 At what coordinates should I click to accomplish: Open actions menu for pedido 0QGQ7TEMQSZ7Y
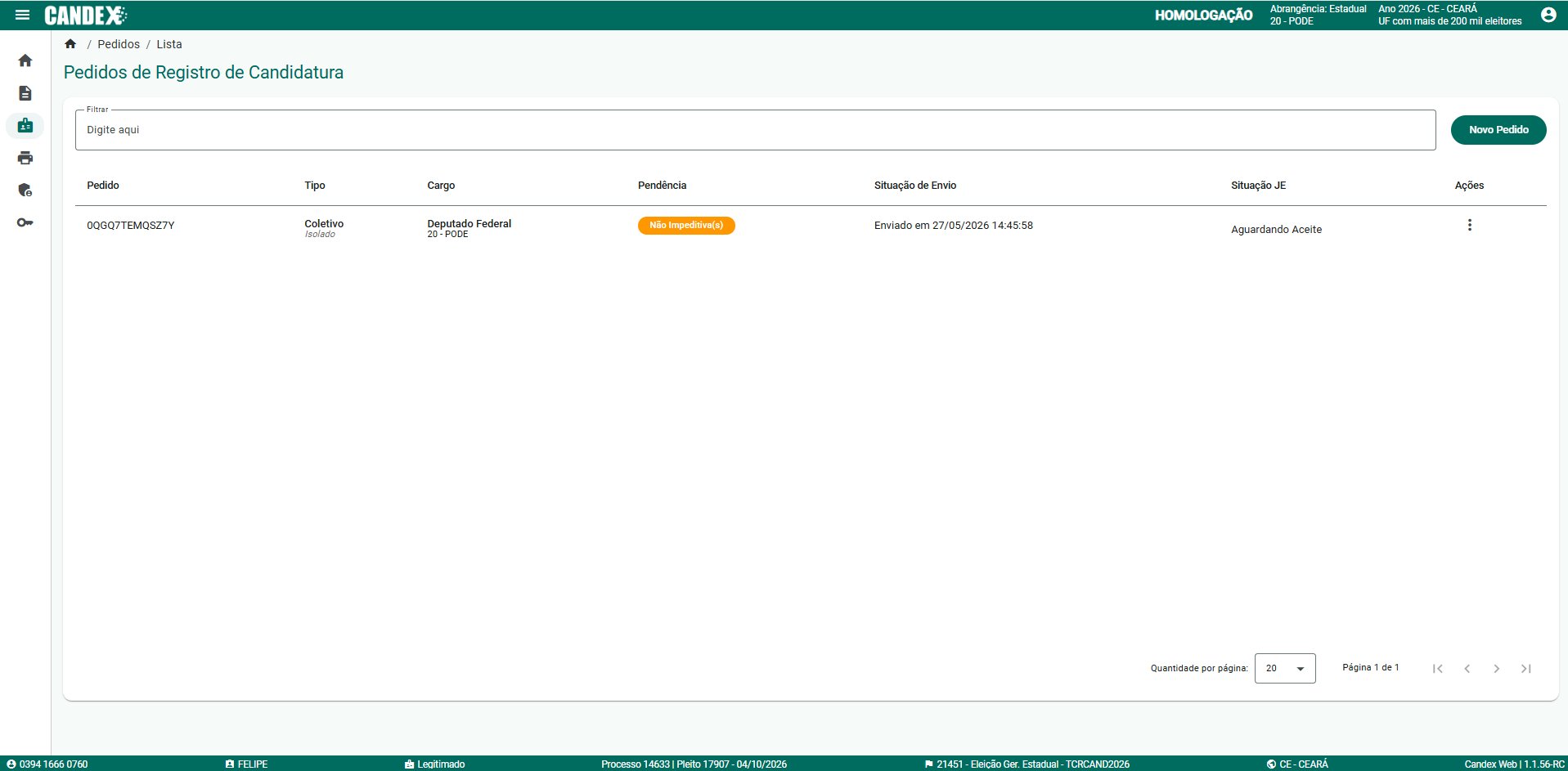(x=1469, y=225)
